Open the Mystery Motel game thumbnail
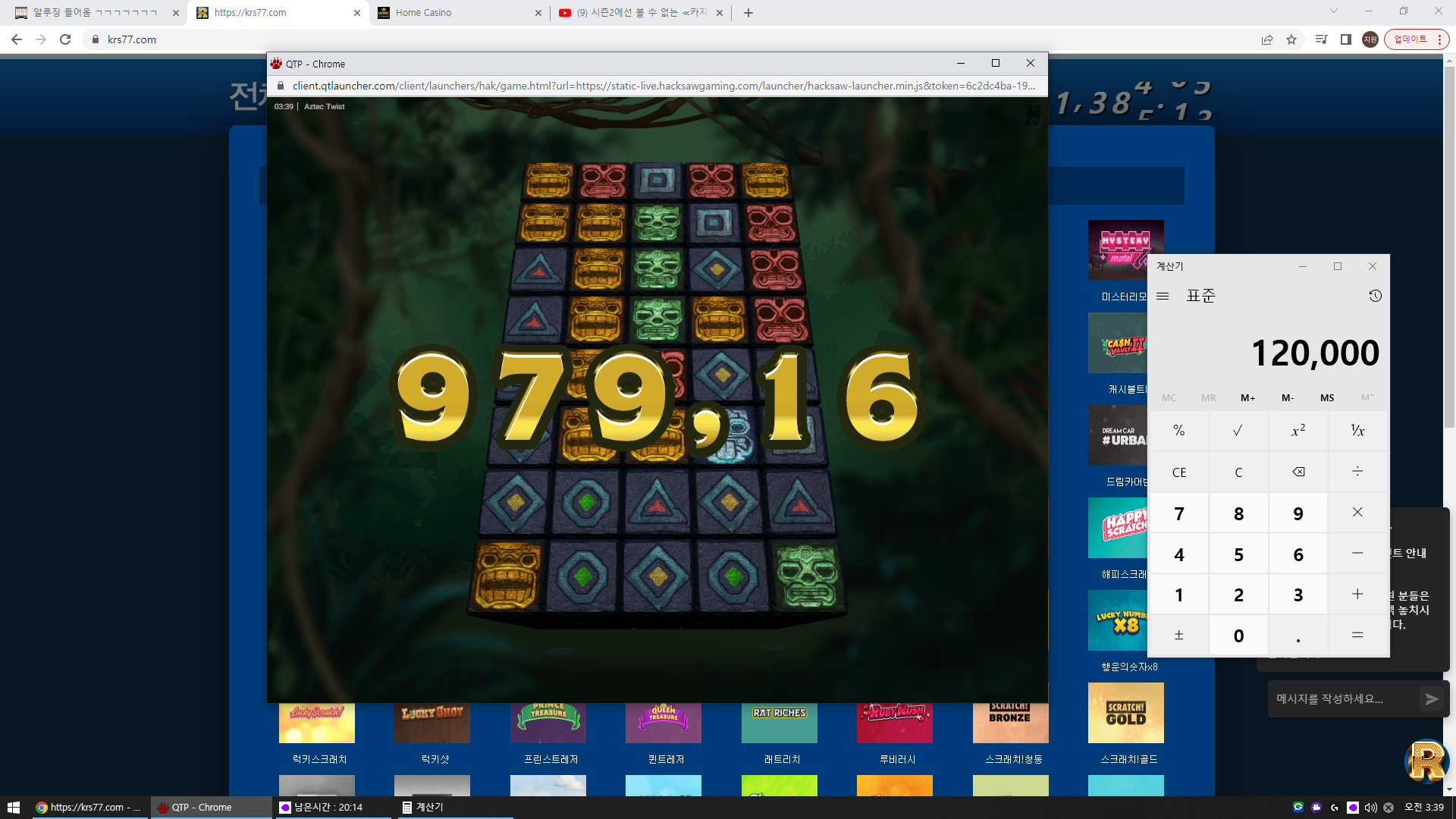1456x819 pixels. [1118, 250]
